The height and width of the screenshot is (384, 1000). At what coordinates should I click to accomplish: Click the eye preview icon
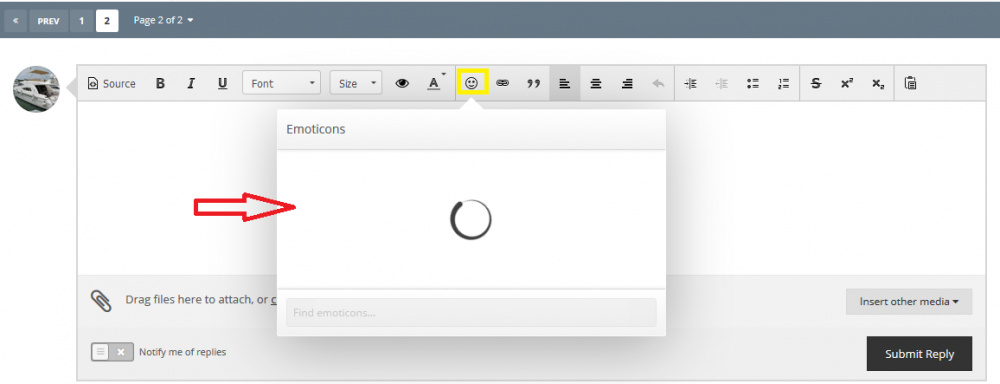pyautogui.click(x=402, y=84)
